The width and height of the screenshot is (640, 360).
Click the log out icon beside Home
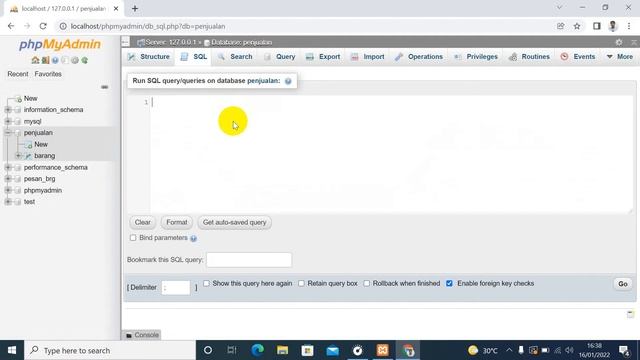pos(45,60)
